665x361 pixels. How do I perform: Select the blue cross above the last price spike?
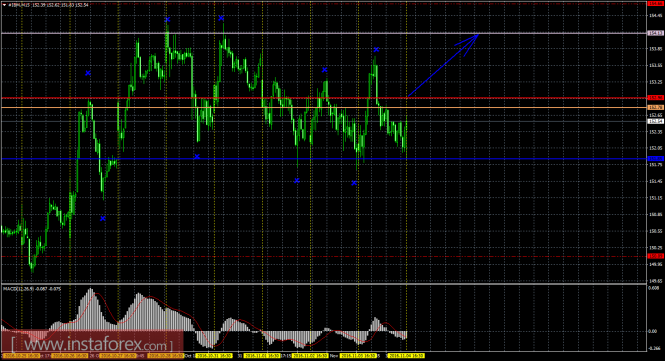coord(376,50)
